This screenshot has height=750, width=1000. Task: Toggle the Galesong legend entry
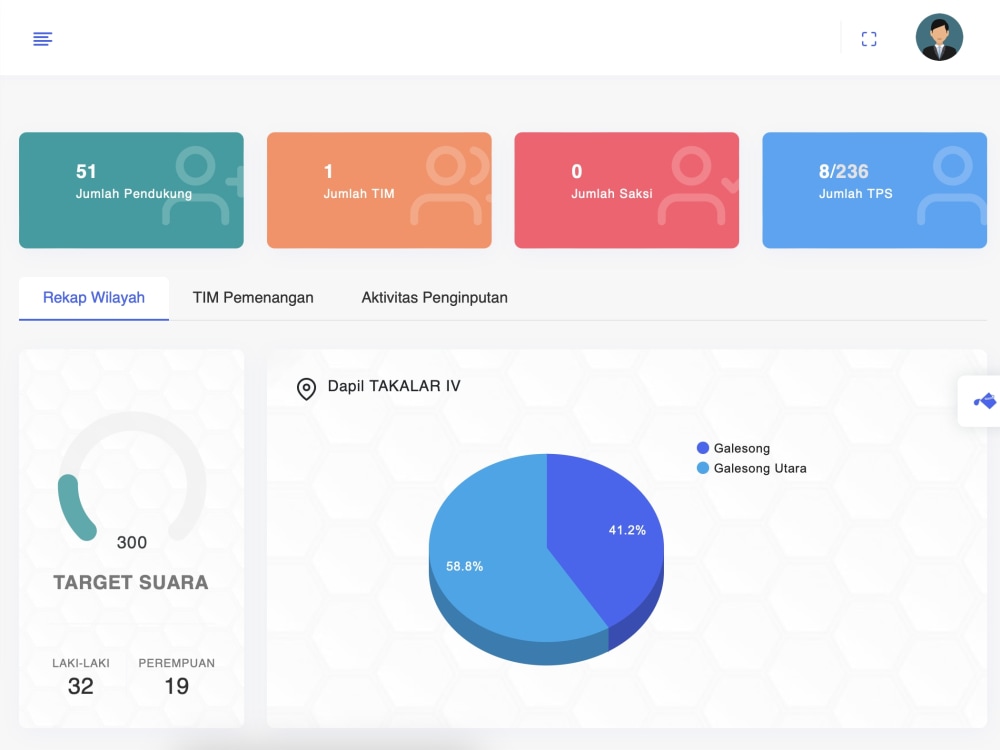[x=733, y=448]
